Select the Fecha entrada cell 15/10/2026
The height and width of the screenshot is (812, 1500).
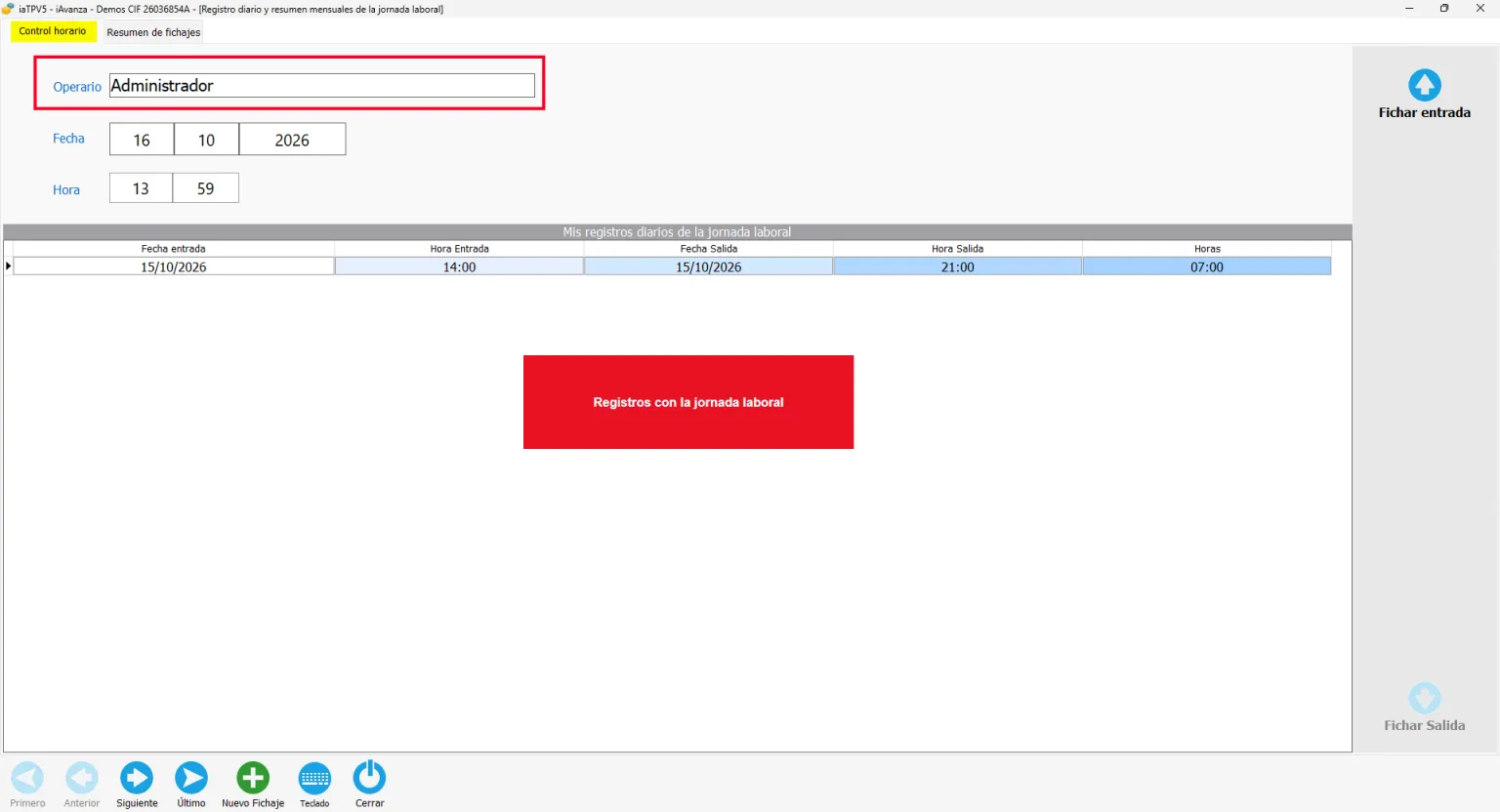click(x=174, y=266)
